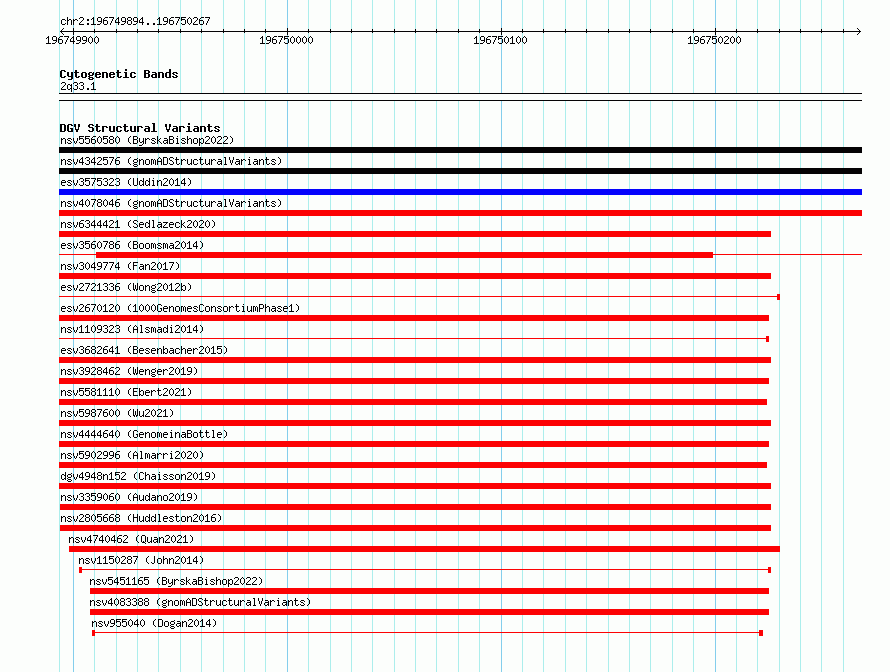The width and height of the screenshot is (890, 672).
Task: Select the nsv4740462 (Quan2021) label
Action: [131, 539]
